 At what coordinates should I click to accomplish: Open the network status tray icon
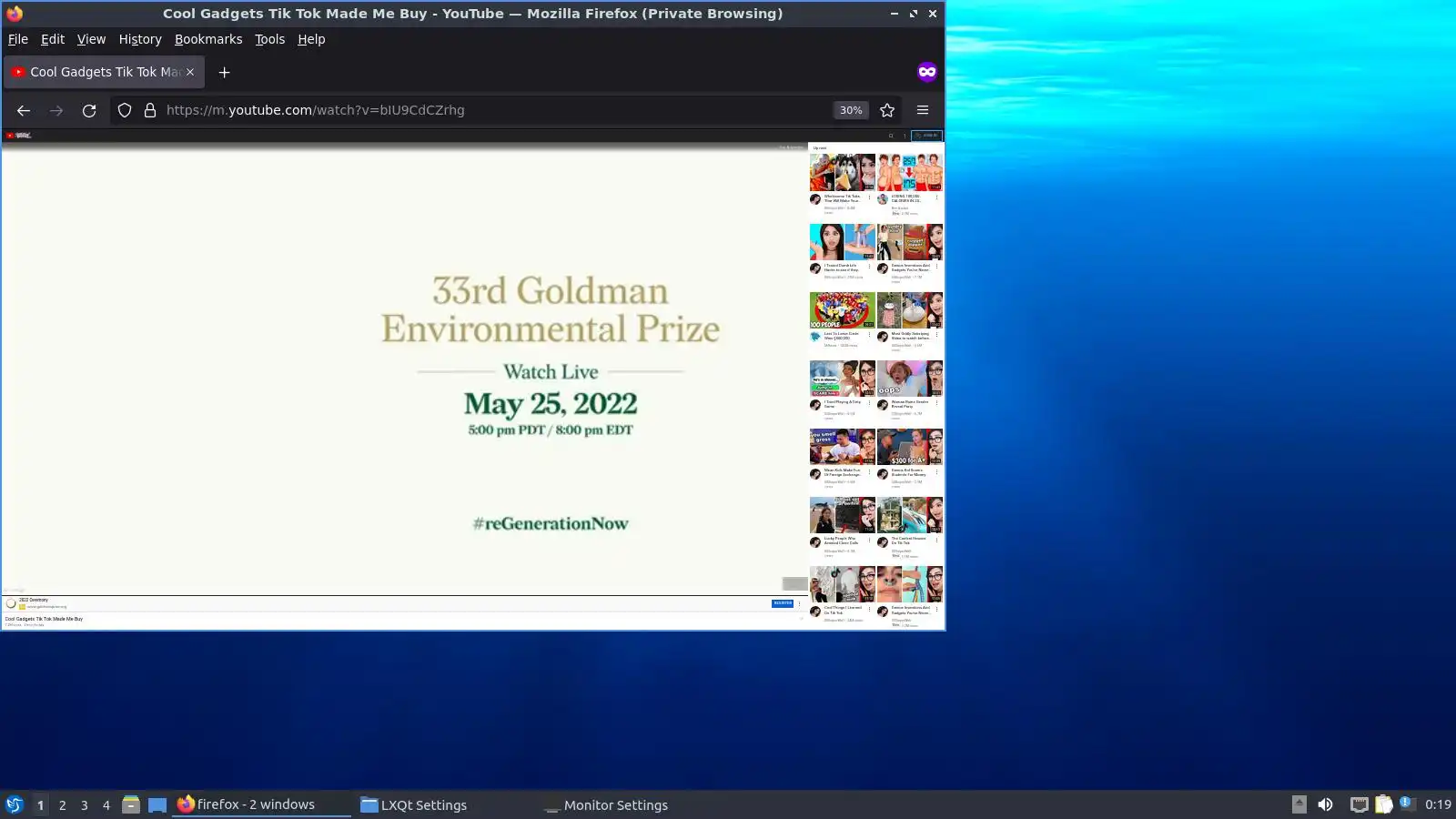click(x=1359, y=804)
